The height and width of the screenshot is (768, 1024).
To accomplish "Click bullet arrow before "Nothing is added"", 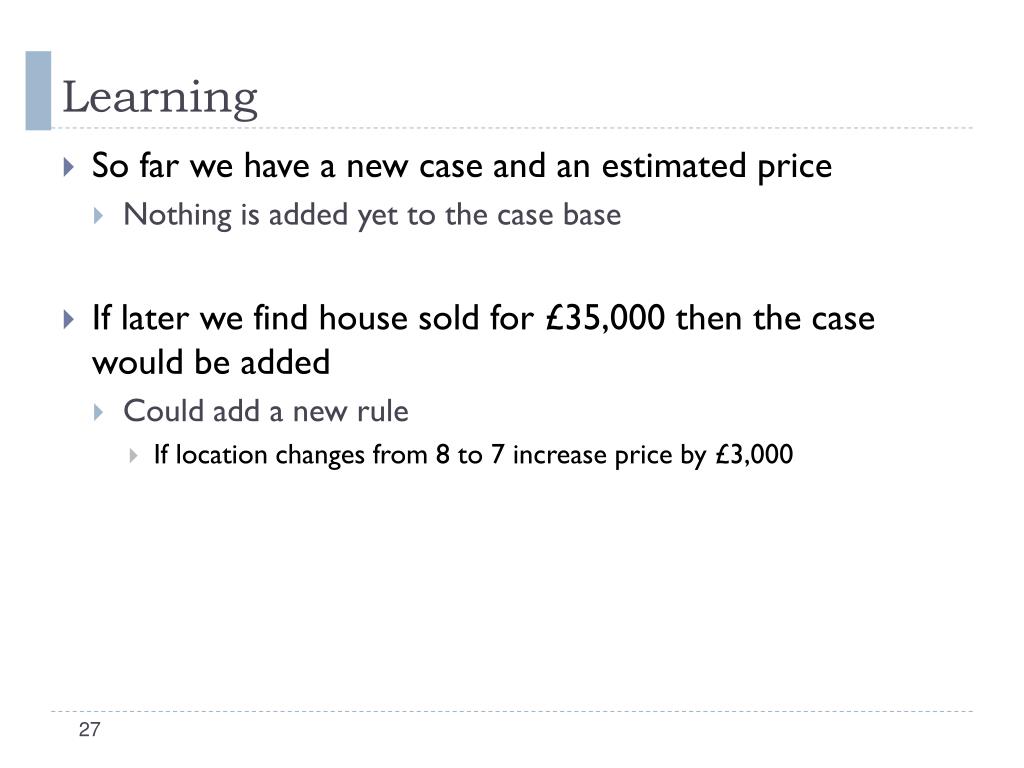I will click(x=98, y=216).
